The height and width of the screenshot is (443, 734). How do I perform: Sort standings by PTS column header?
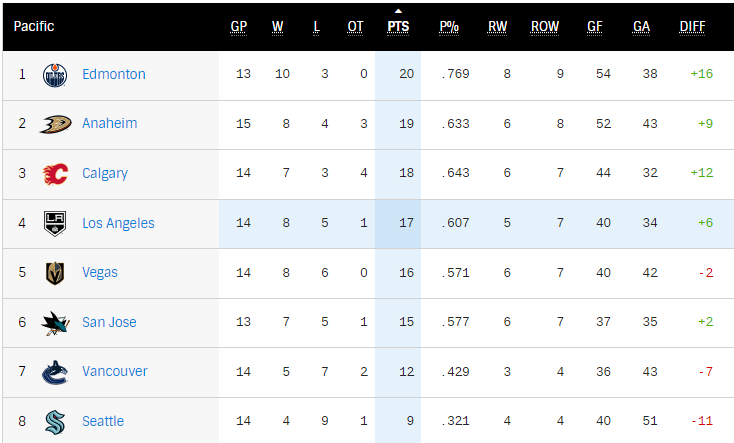click(398, 27)
